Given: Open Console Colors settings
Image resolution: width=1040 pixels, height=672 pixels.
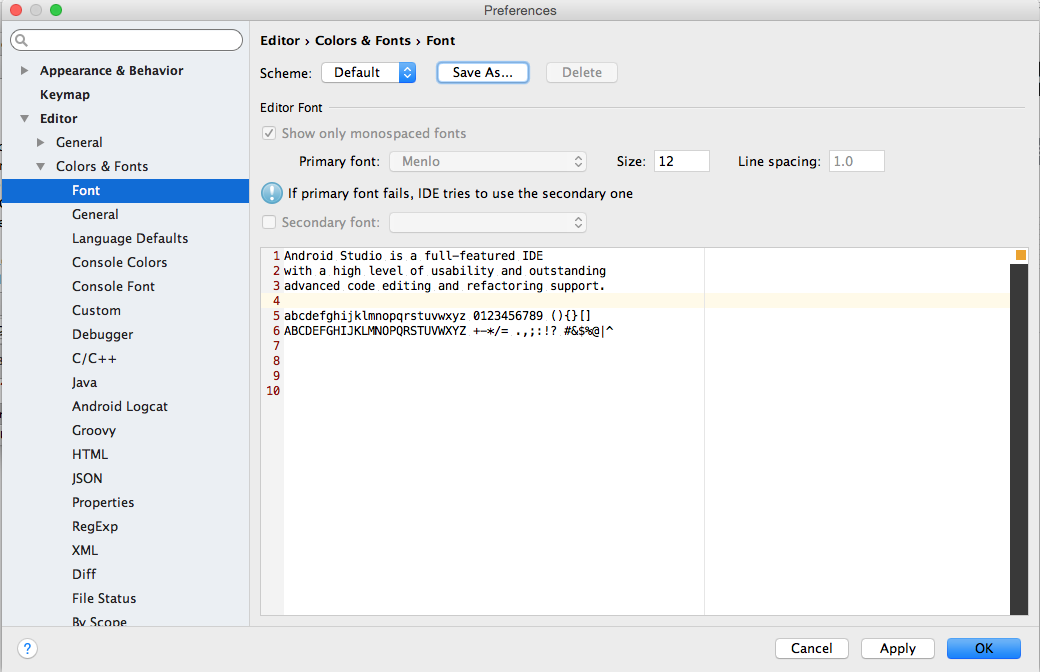Looking at the screenshot, I should pos(119,262).
